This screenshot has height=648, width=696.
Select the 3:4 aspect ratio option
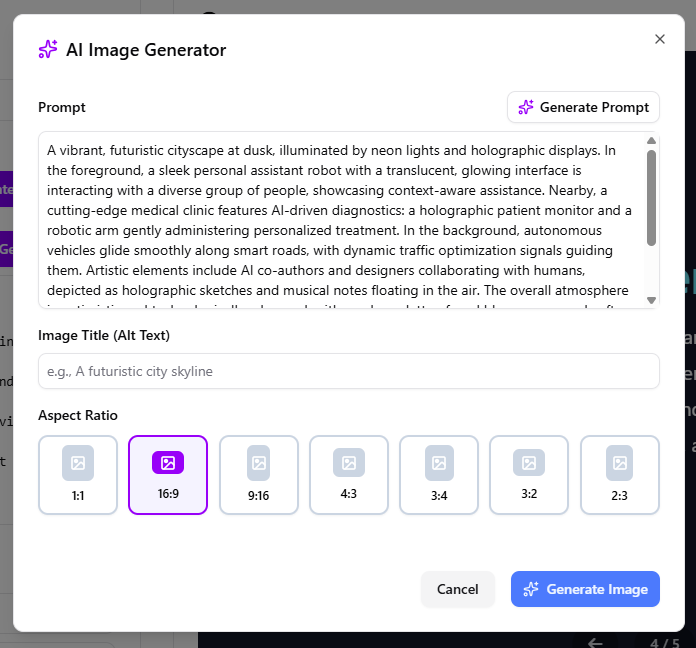439,475
